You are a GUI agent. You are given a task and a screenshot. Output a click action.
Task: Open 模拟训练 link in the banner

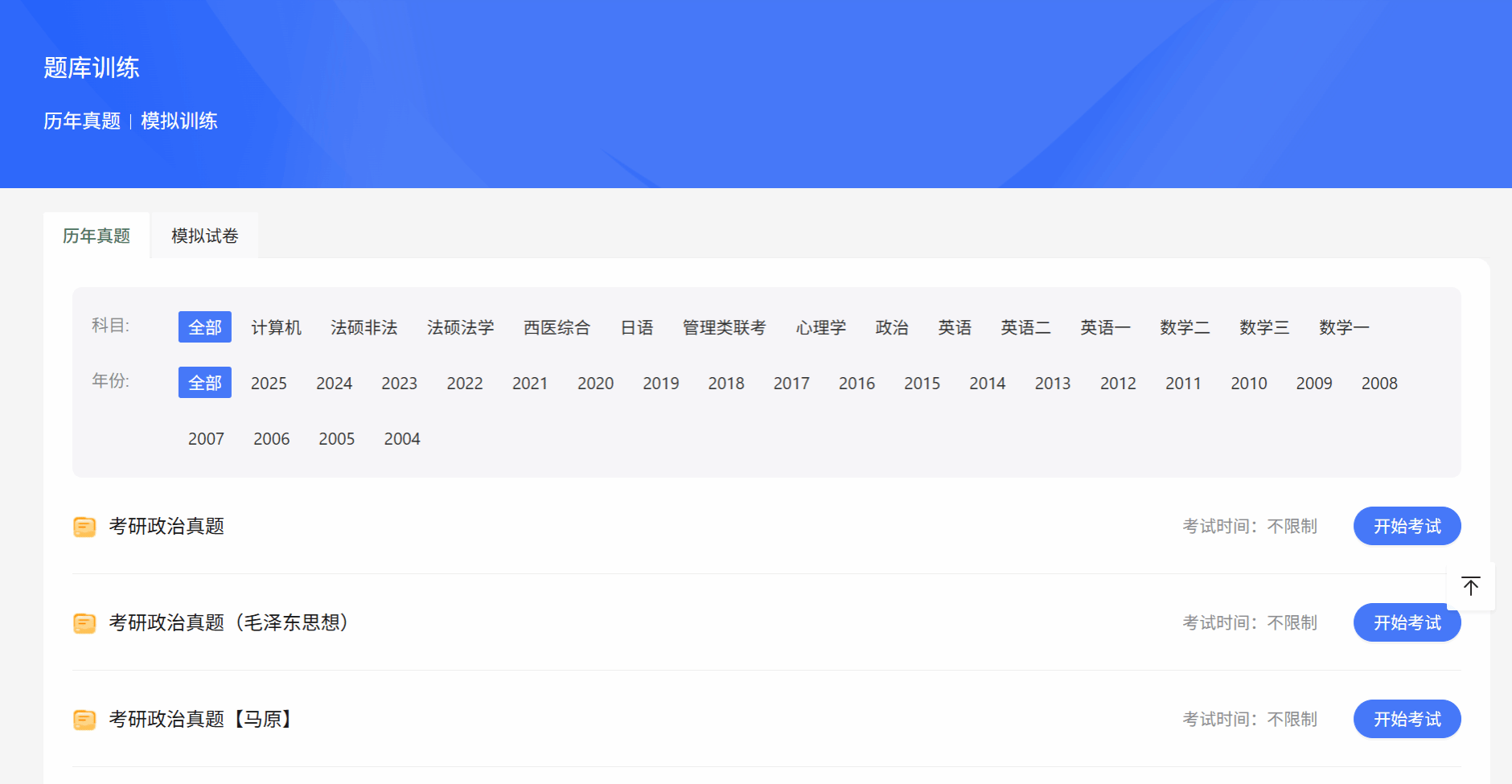point(179,121)
